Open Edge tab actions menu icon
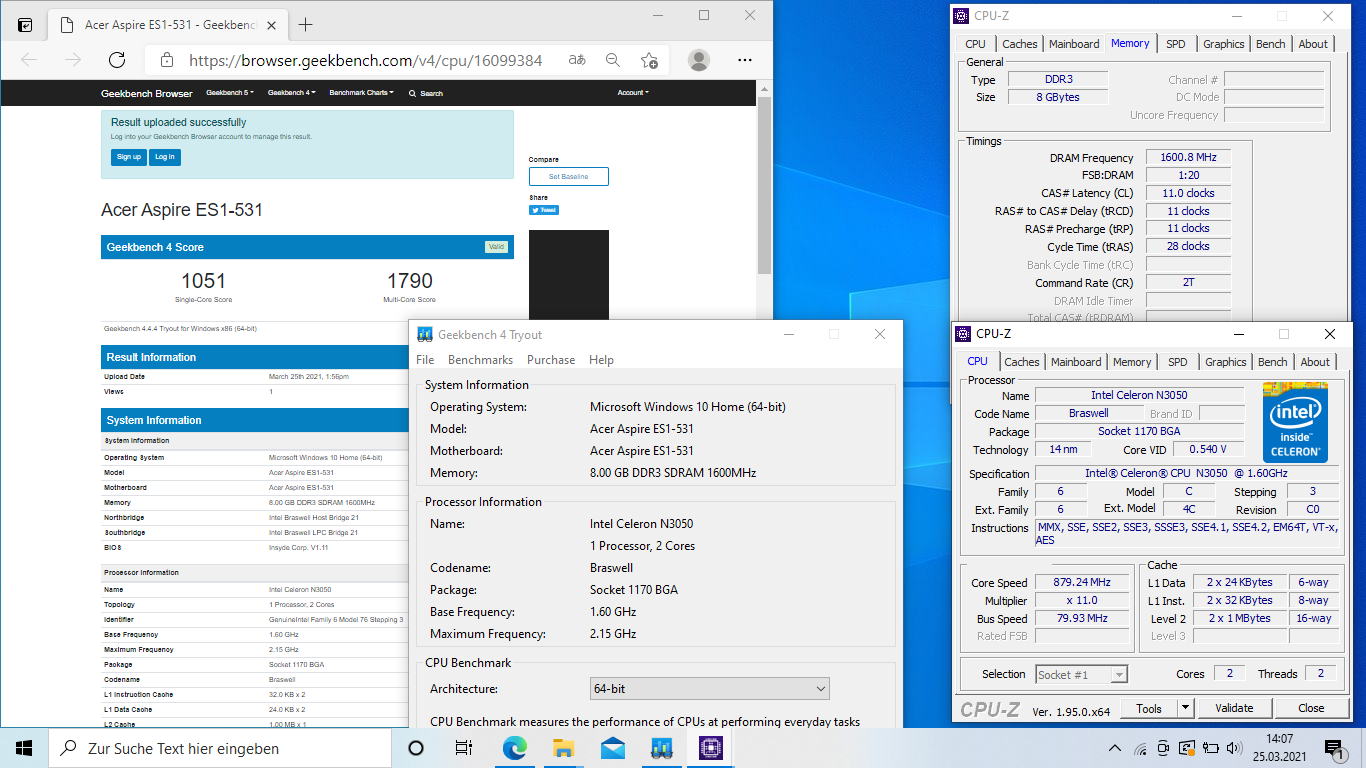Viewport: 1366px width, 768px height. coord(25,24)
